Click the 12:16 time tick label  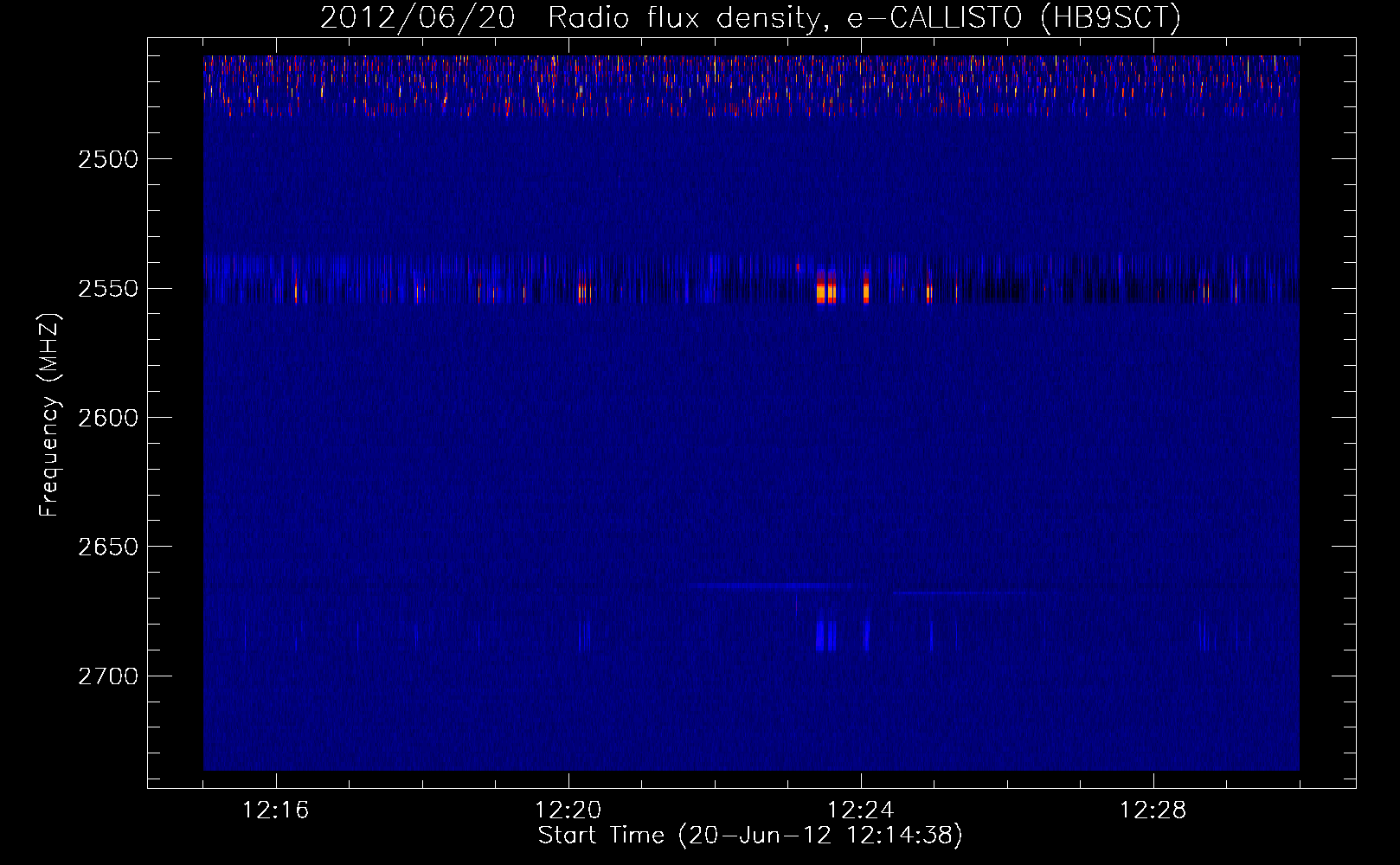click(x=275, y=811)
